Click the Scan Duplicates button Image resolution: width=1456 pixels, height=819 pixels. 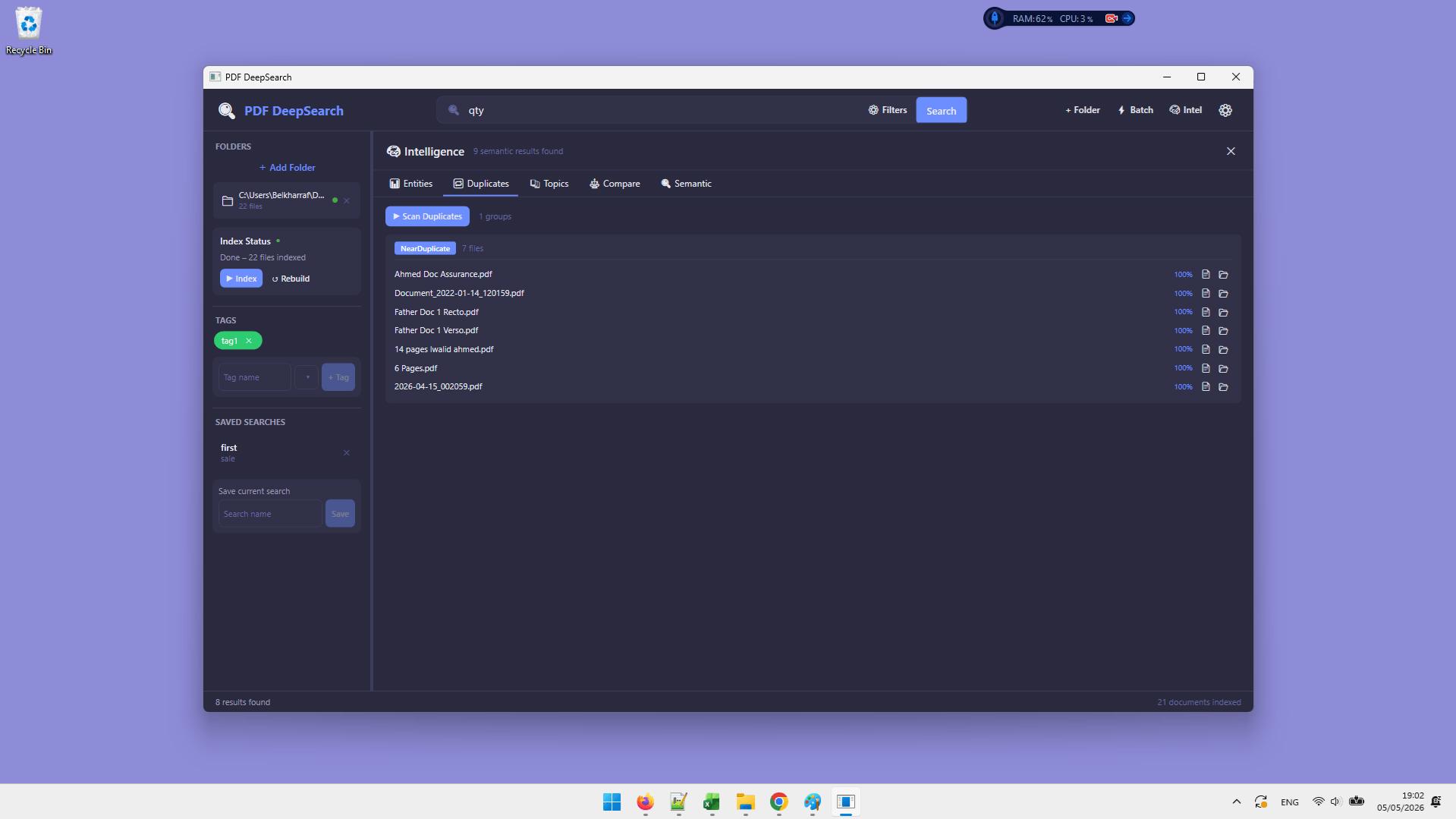tap(427, 216)
